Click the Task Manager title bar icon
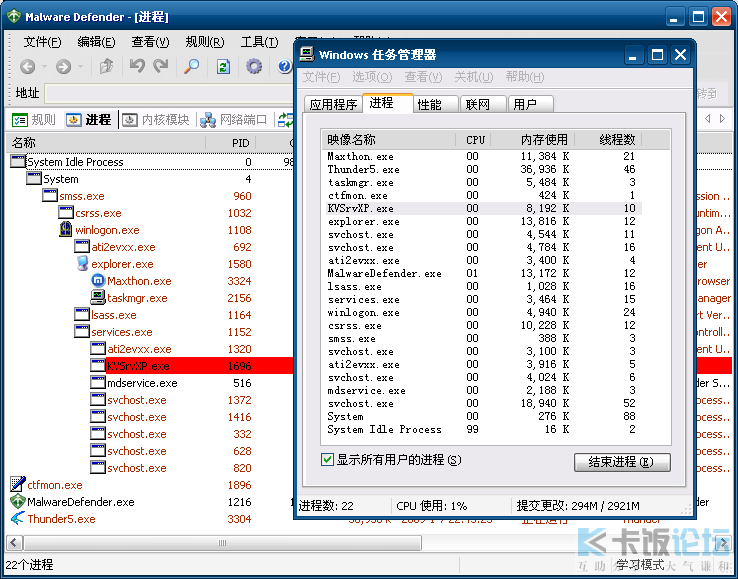 tap(307, 54)
